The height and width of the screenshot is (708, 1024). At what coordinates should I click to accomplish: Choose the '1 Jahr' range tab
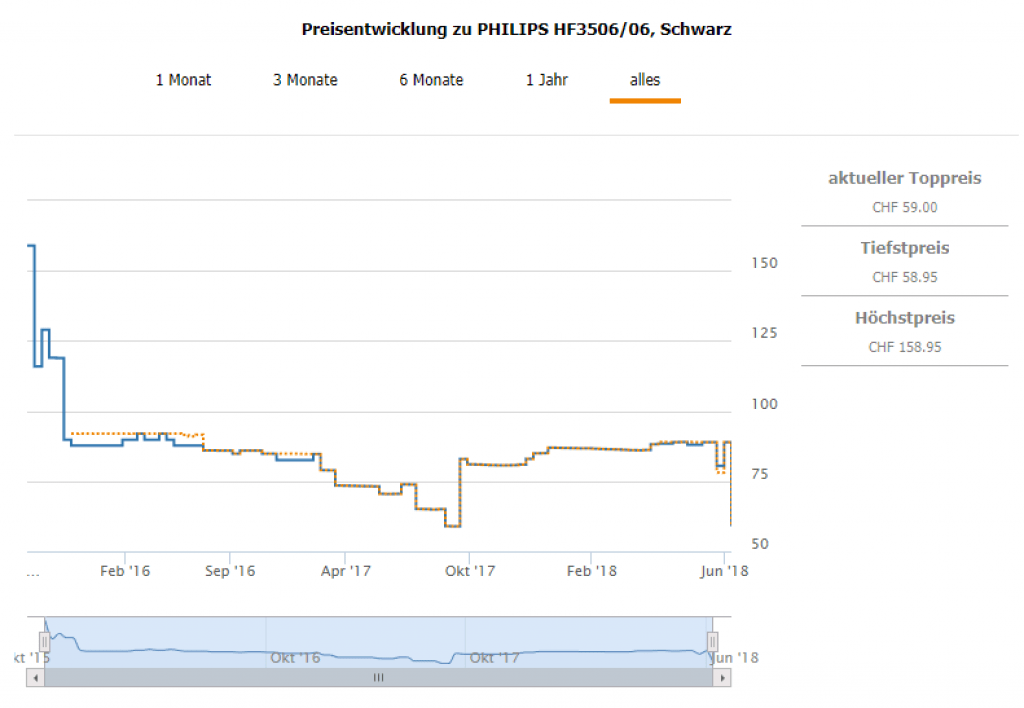pyautogui.click(x=547, y=80)
